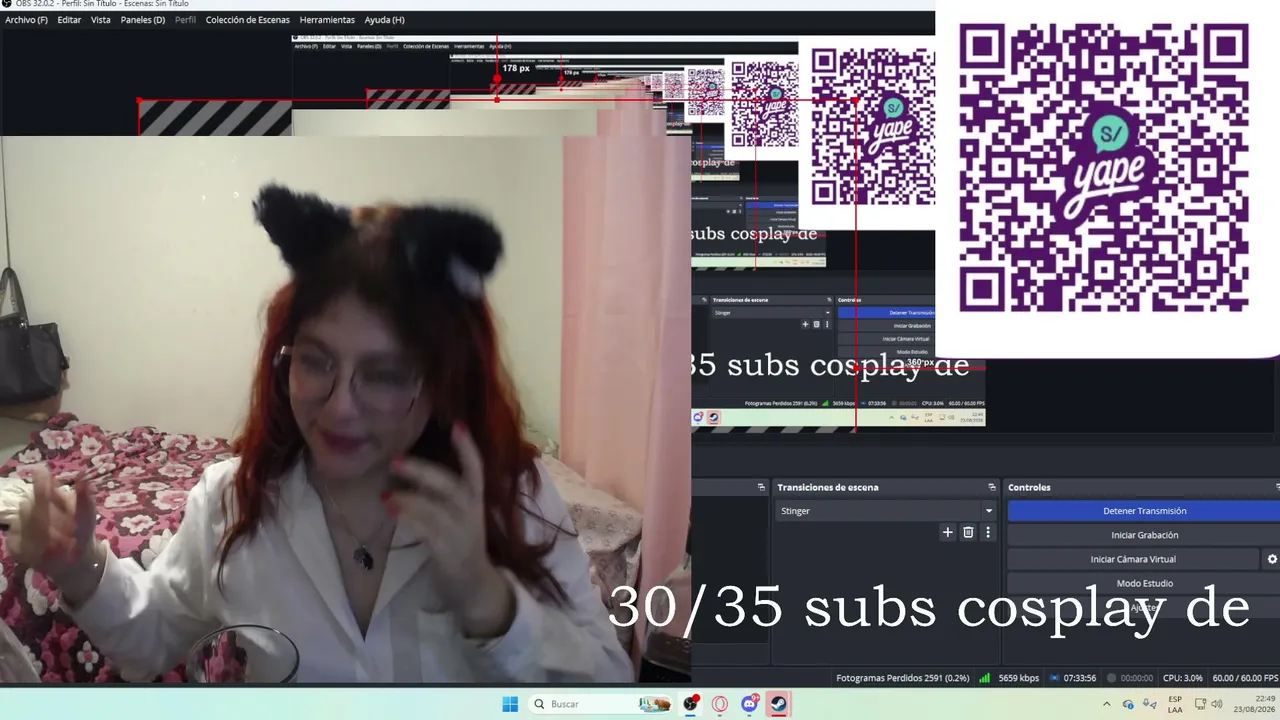Screen dimensions: 1280x720
Task: Show hidden system tray icons
Action: (x=1109, y=704)
